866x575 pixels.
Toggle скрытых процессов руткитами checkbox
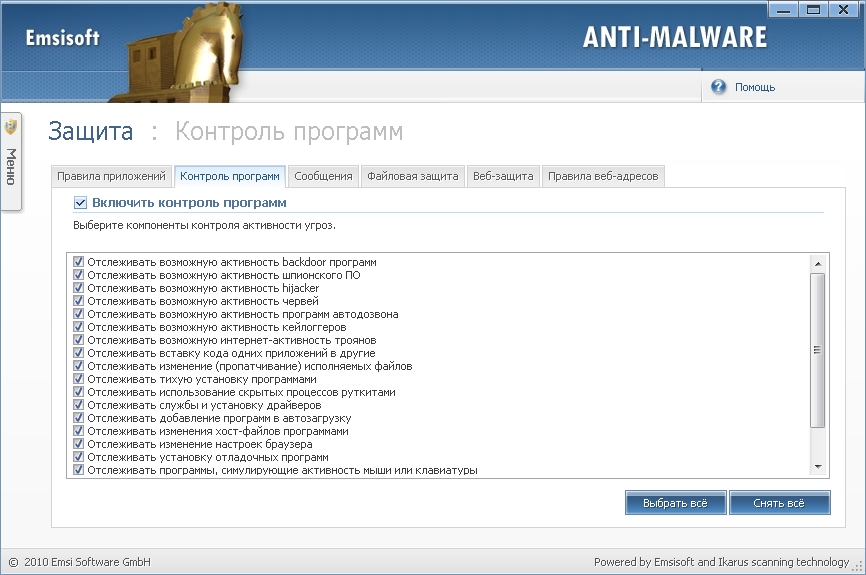click(78, 392)
